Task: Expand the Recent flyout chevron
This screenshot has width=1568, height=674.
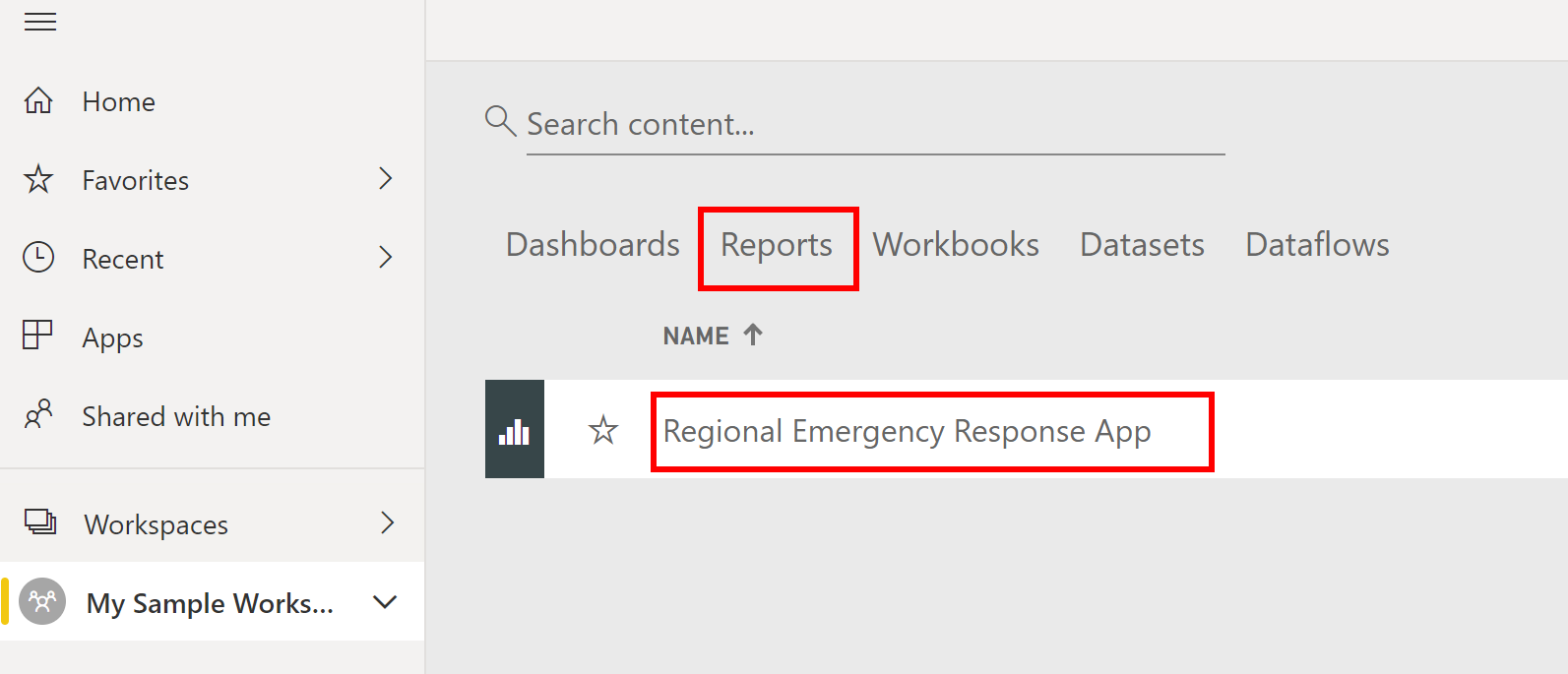Action: coord(386,257)
